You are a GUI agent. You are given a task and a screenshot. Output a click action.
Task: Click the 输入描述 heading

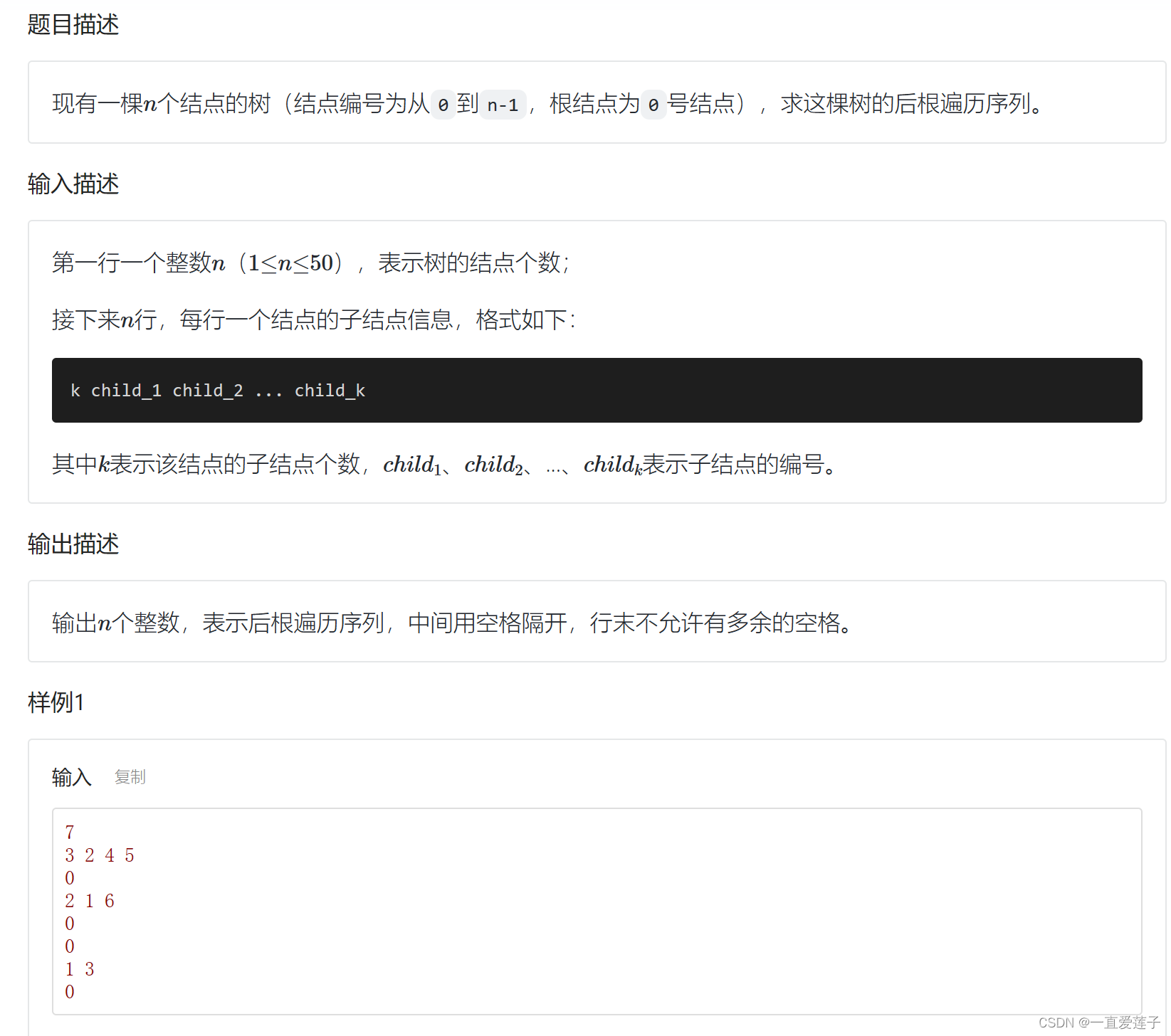[x=73, y=184]
